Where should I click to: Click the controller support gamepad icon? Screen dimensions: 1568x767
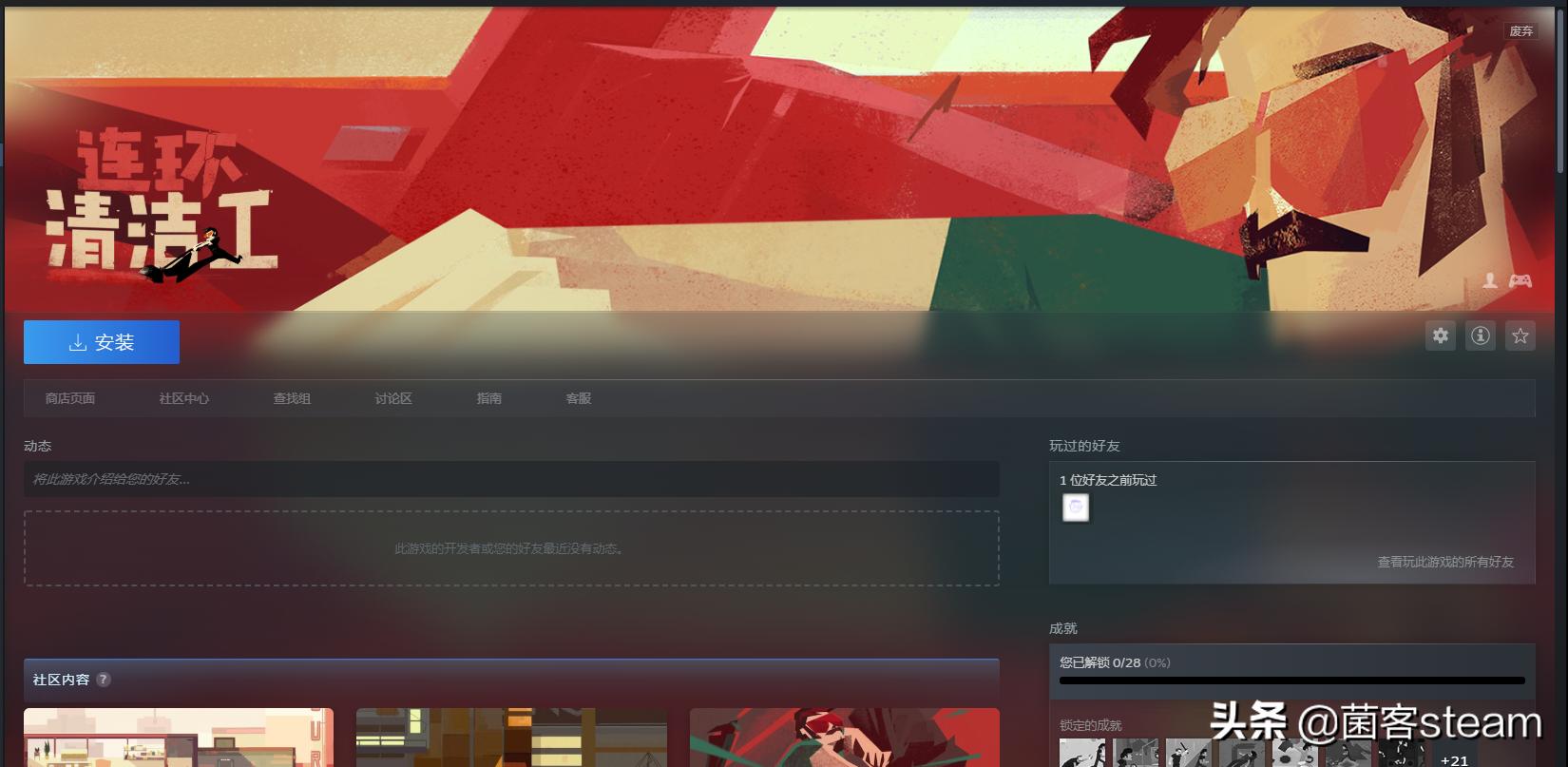[1520, 280]
